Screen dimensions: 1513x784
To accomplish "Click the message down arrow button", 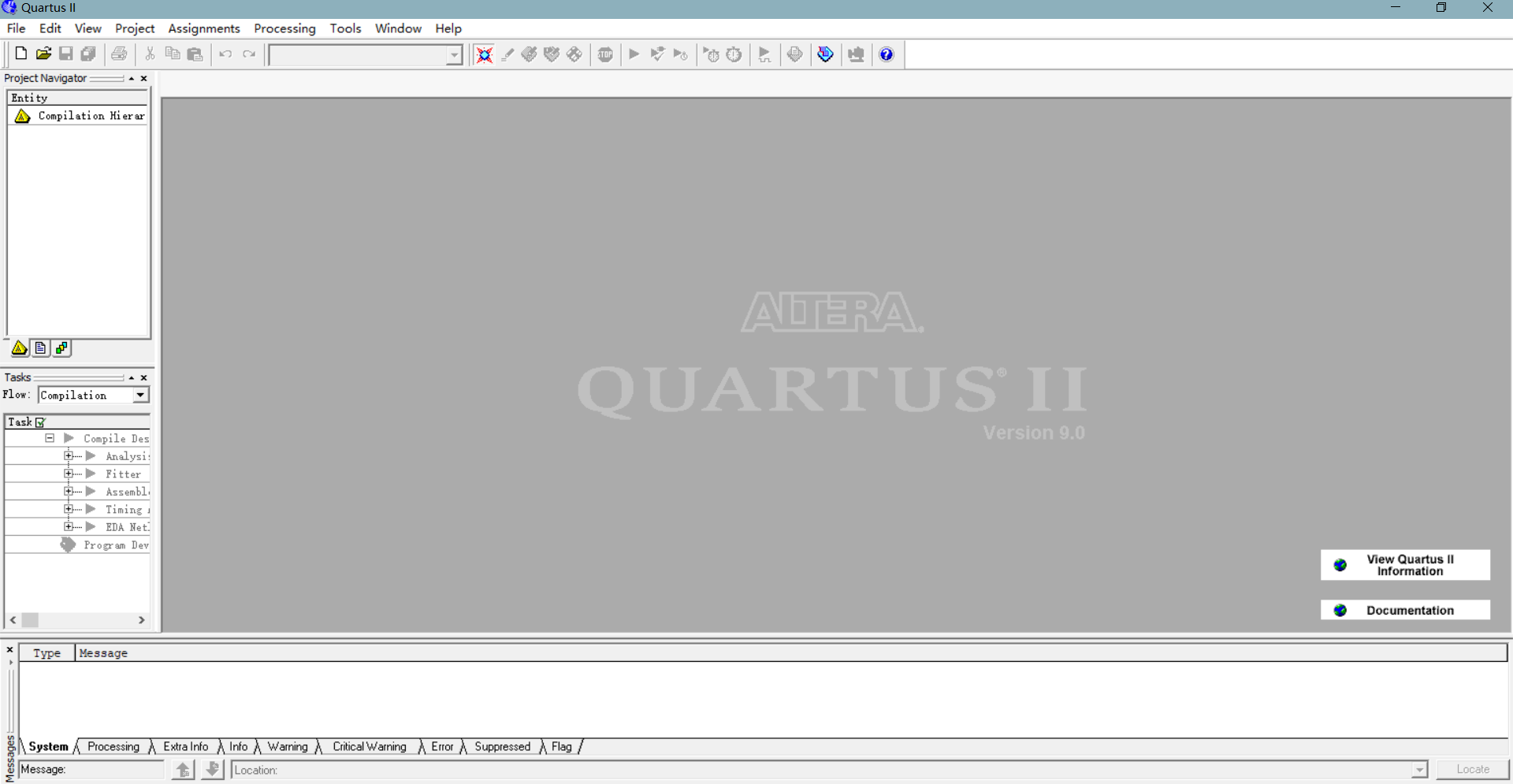I will pyautogui.click(x=213, y=769).
